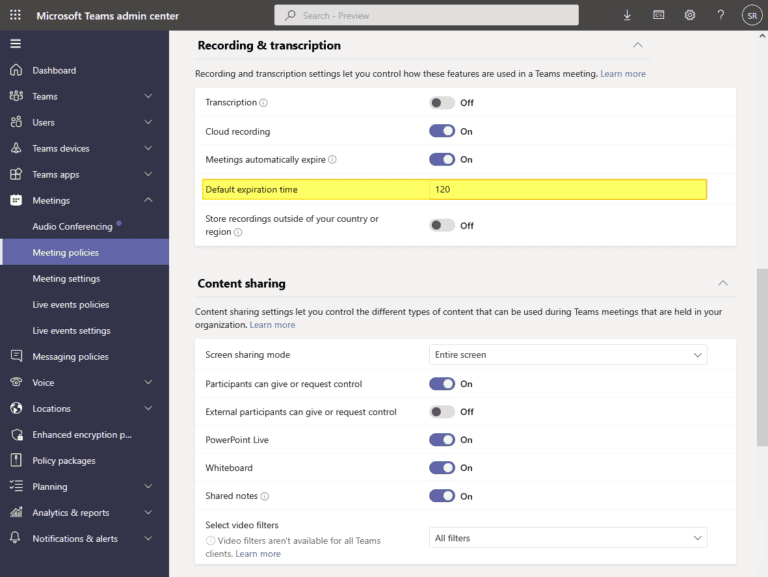Open the Select video filters dropdown

click(x=568, y=538)
